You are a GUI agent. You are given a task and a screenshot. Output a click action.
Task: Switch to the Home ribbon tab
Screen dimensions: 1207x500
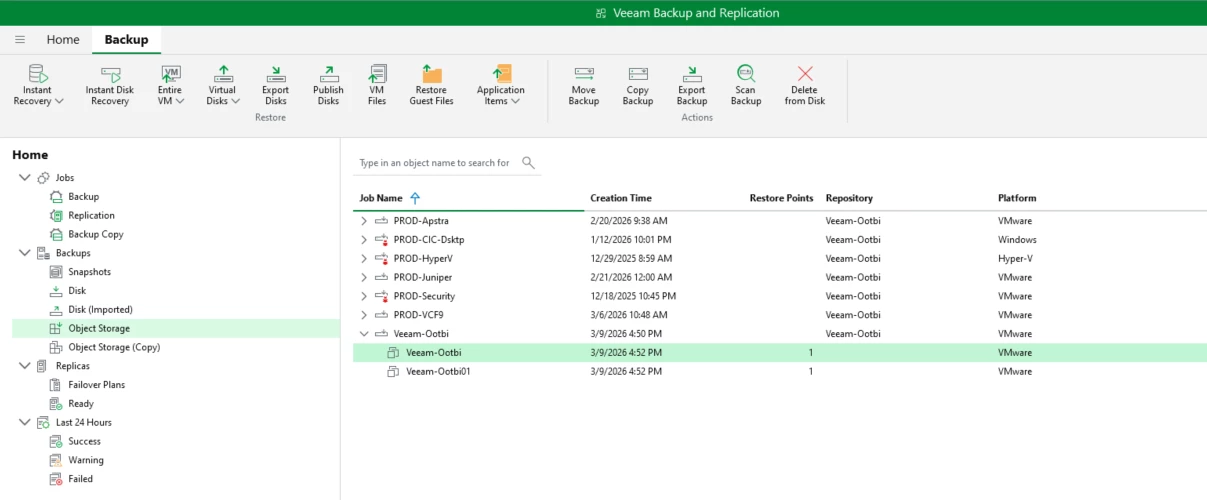63,40
